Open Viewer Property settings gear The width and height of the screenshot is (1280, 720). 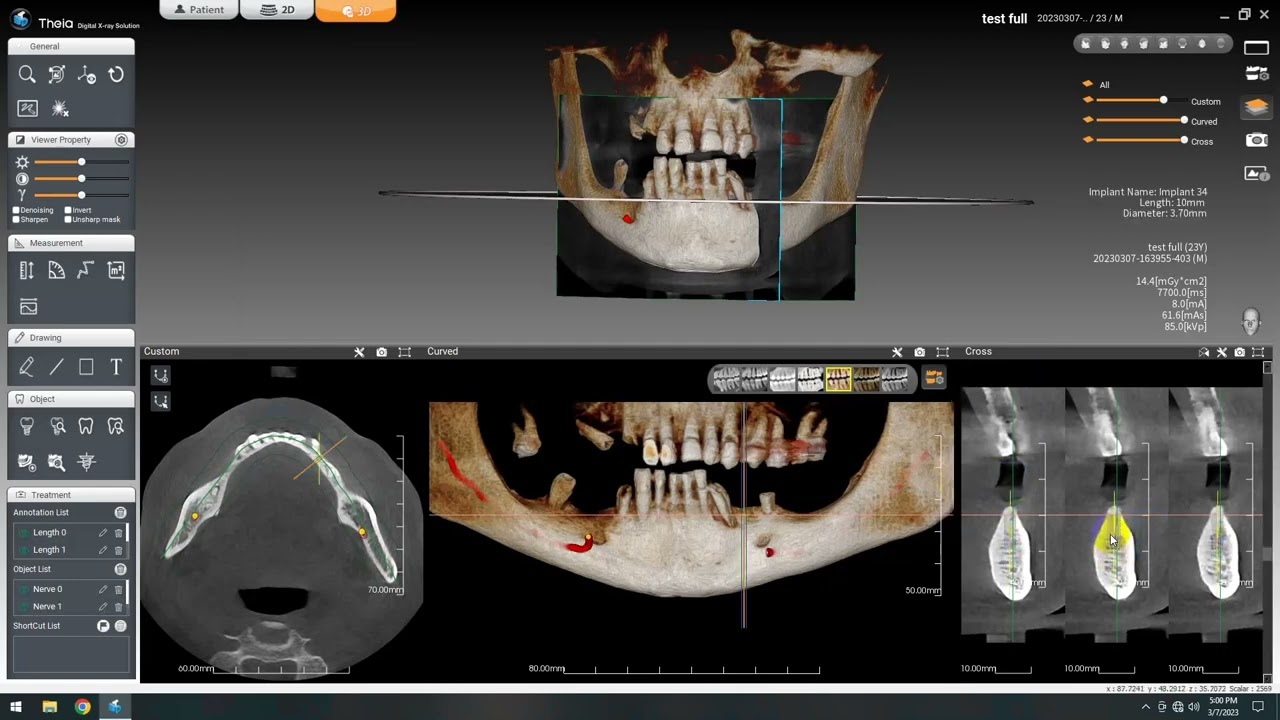coord(121,140)
